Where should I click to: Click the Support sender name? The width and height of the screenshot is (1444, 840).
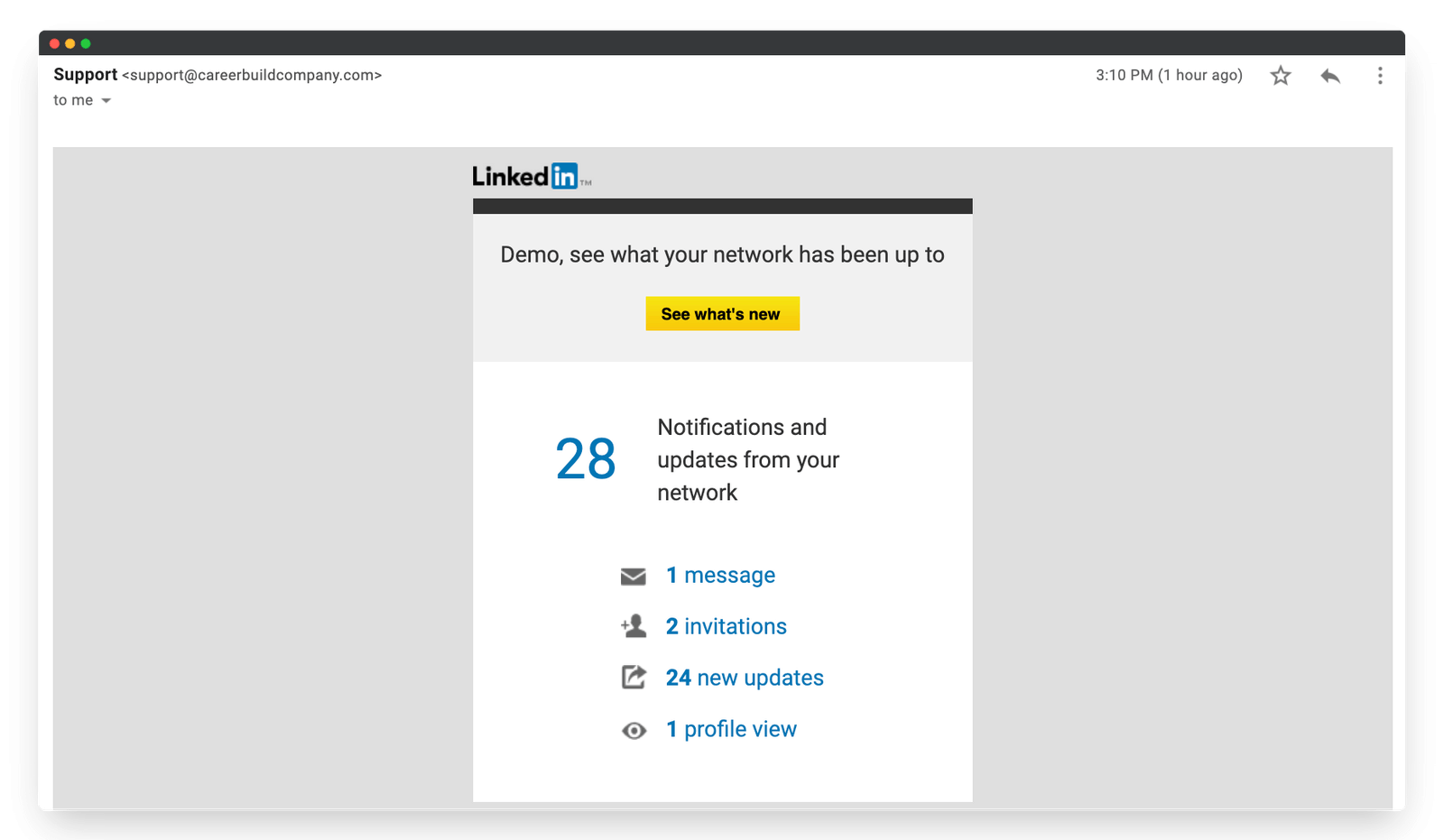click(85, 75)
